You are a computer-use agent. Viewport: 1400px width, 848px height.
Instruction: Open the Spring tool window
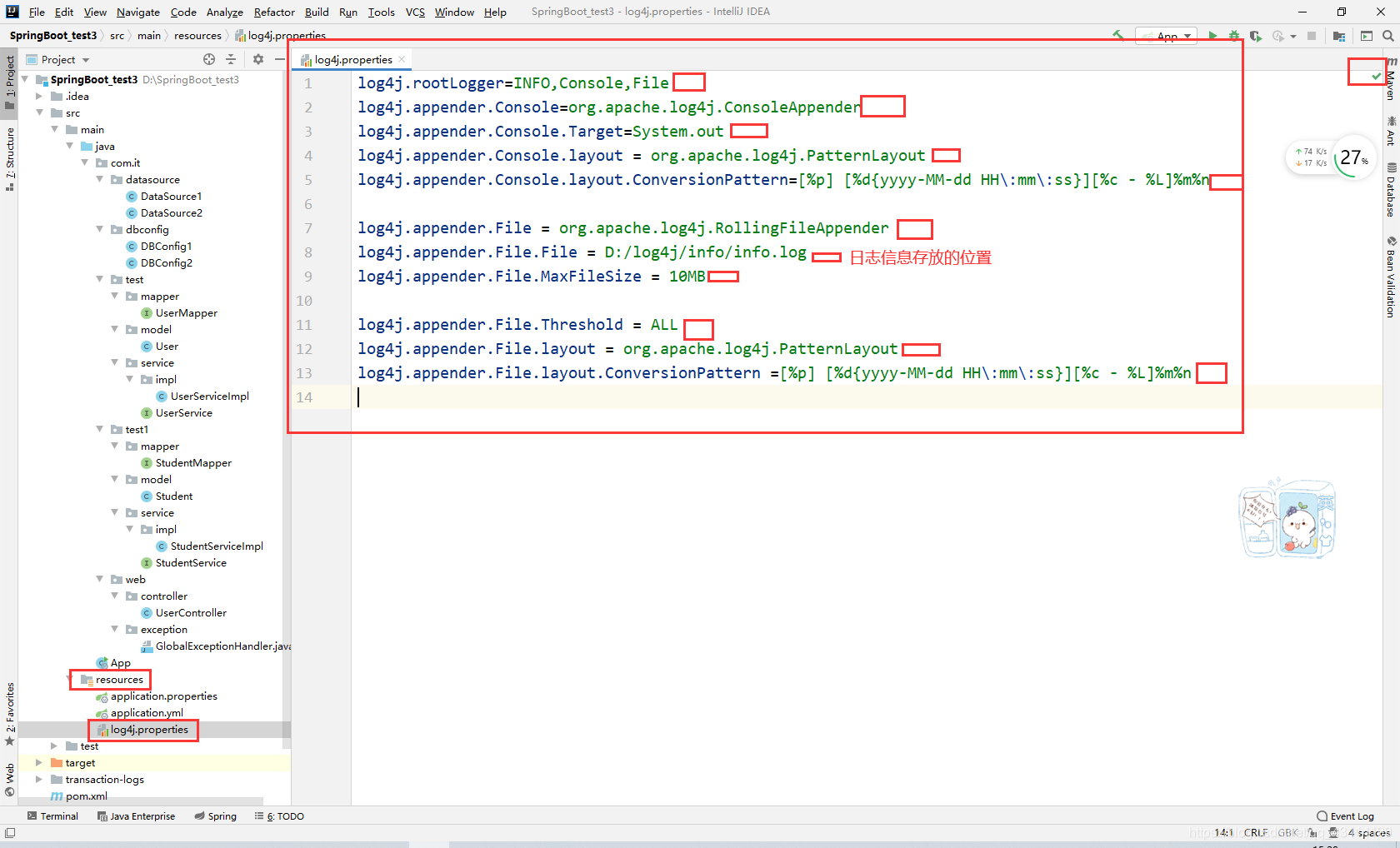(215, 816)
